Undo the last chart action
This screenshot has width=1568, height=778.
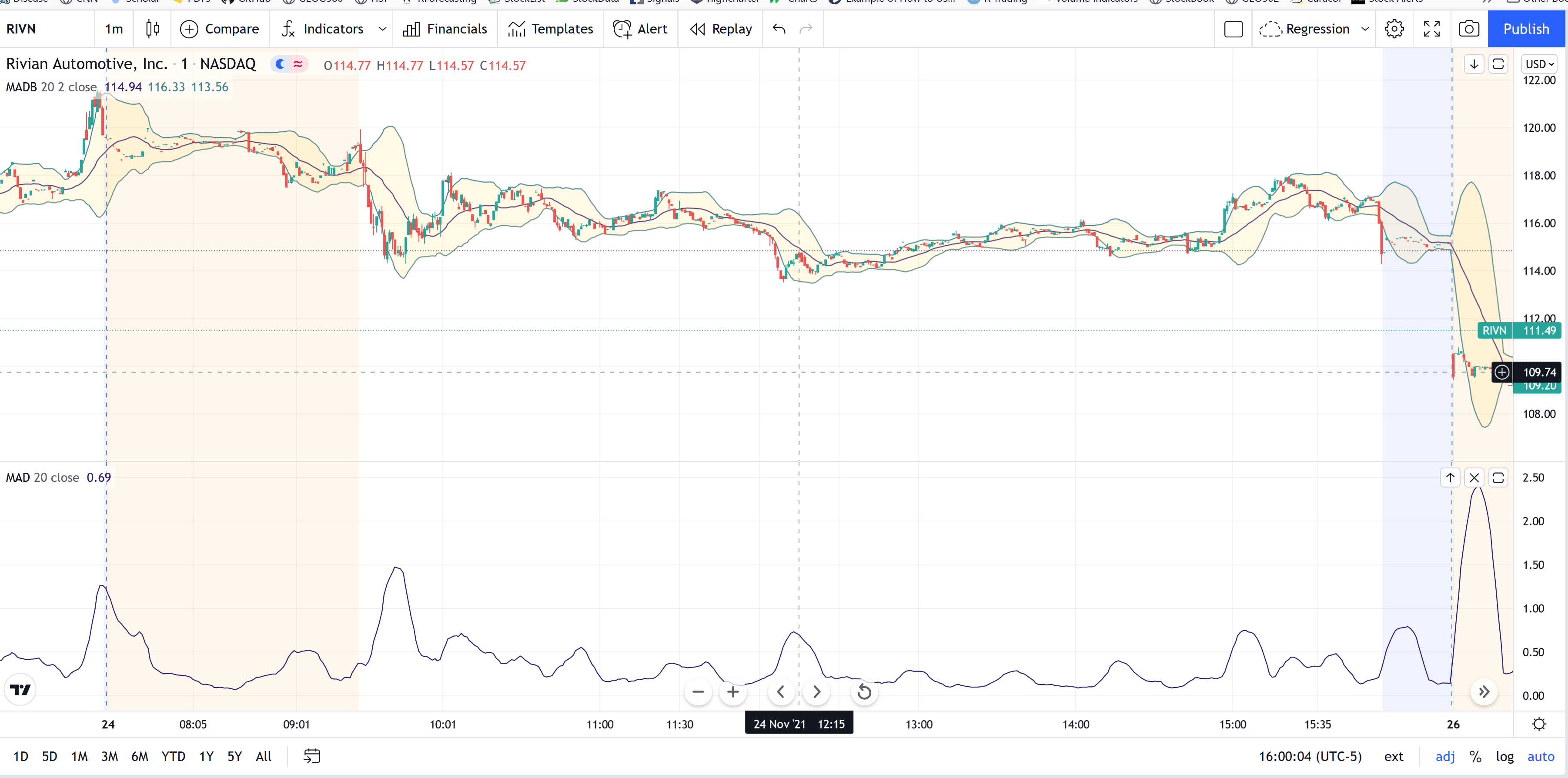779,29
